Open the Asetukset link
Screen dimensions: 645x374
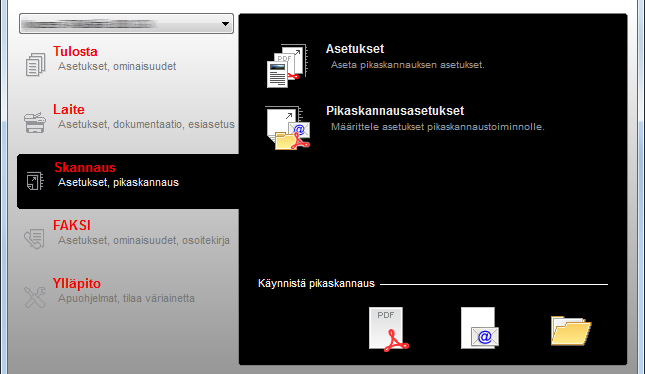[355, 49]
